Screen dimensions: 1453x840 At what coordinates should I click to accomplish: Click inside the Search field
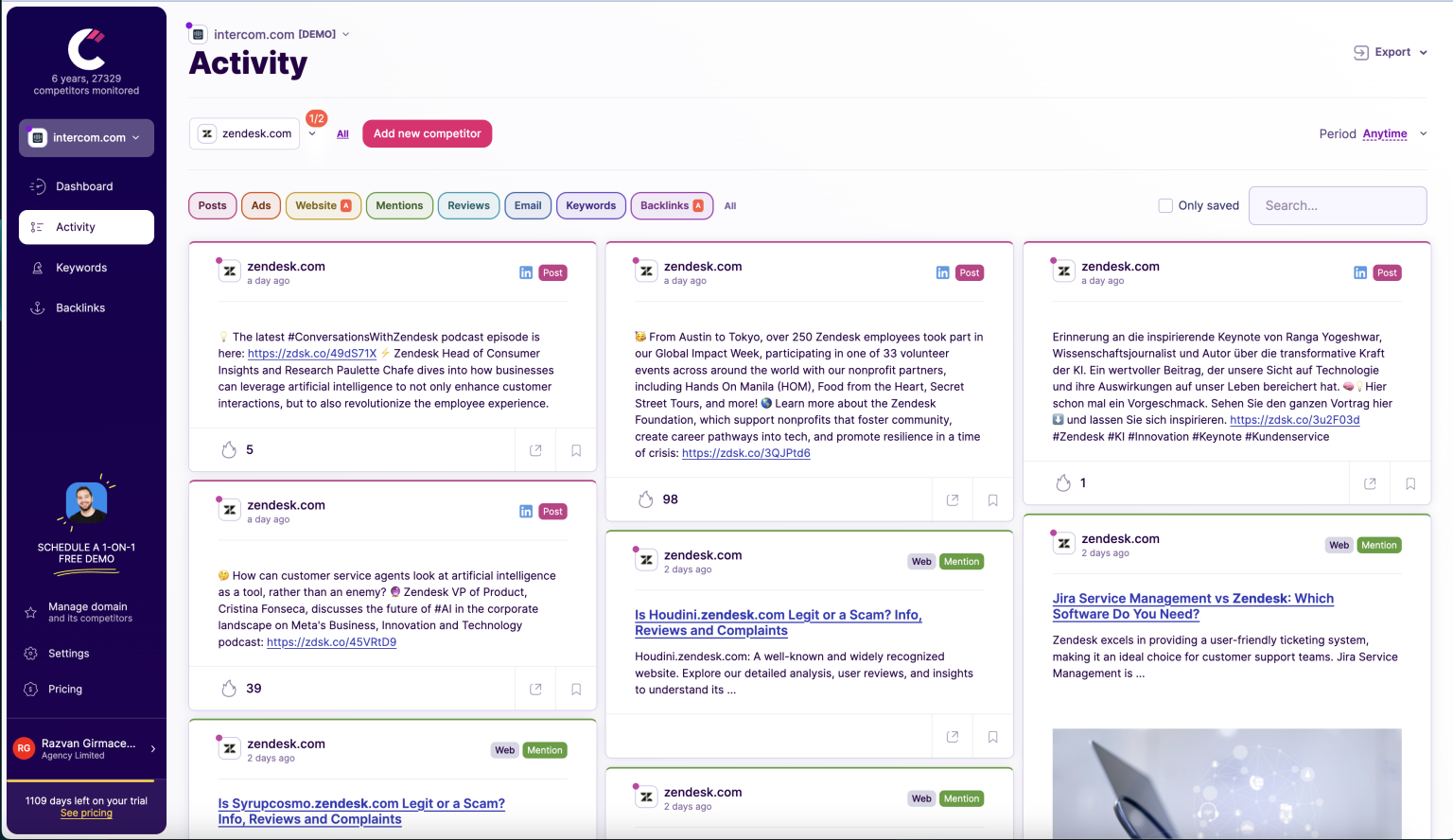point(1337,205)
